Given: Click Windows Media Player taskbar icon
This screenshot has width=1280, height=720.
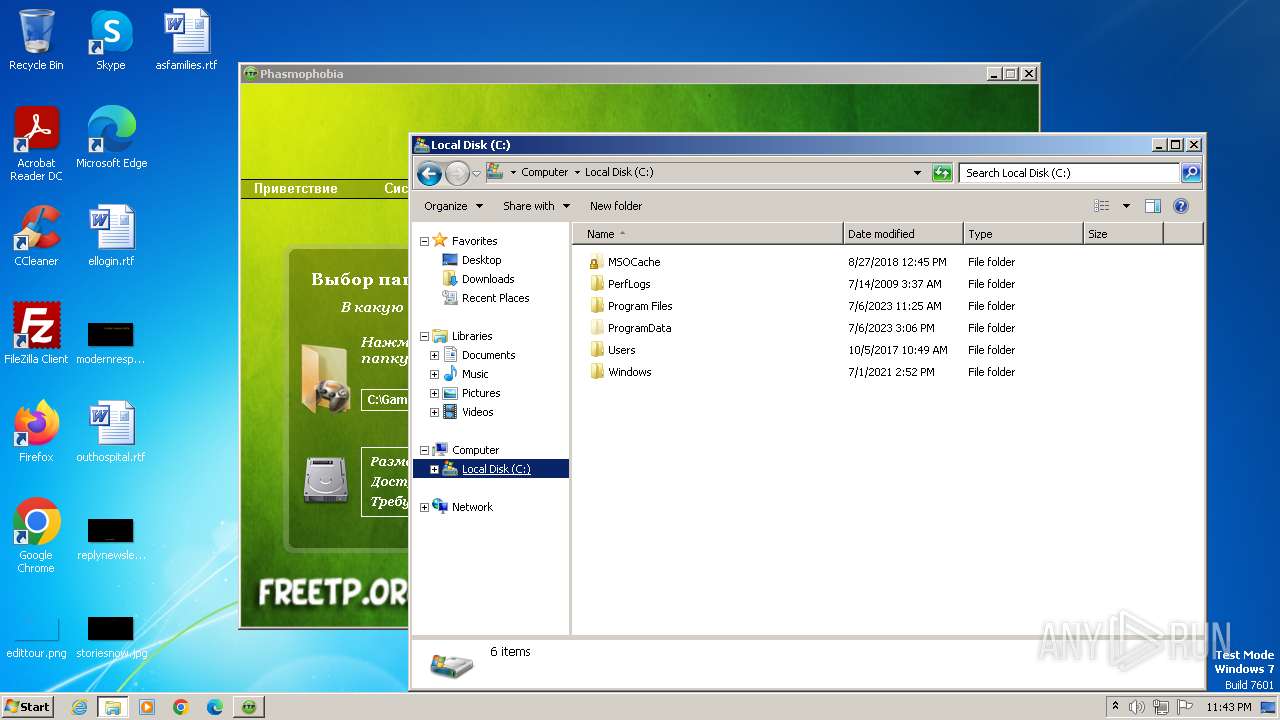Looking at the screenshot, I should [147, 707].
